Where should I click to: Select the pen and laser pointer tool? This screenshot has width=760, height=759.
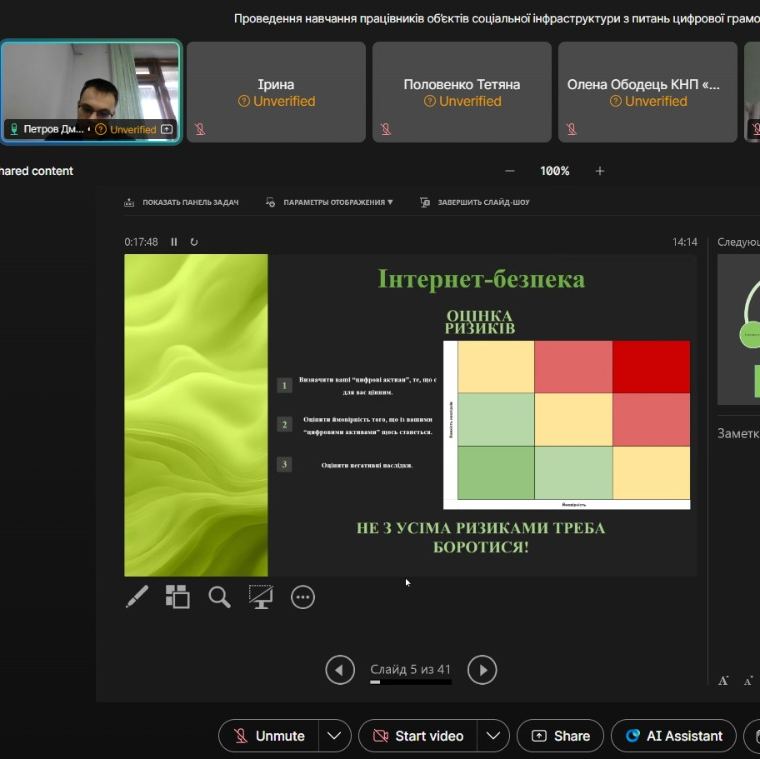[137, 597]
